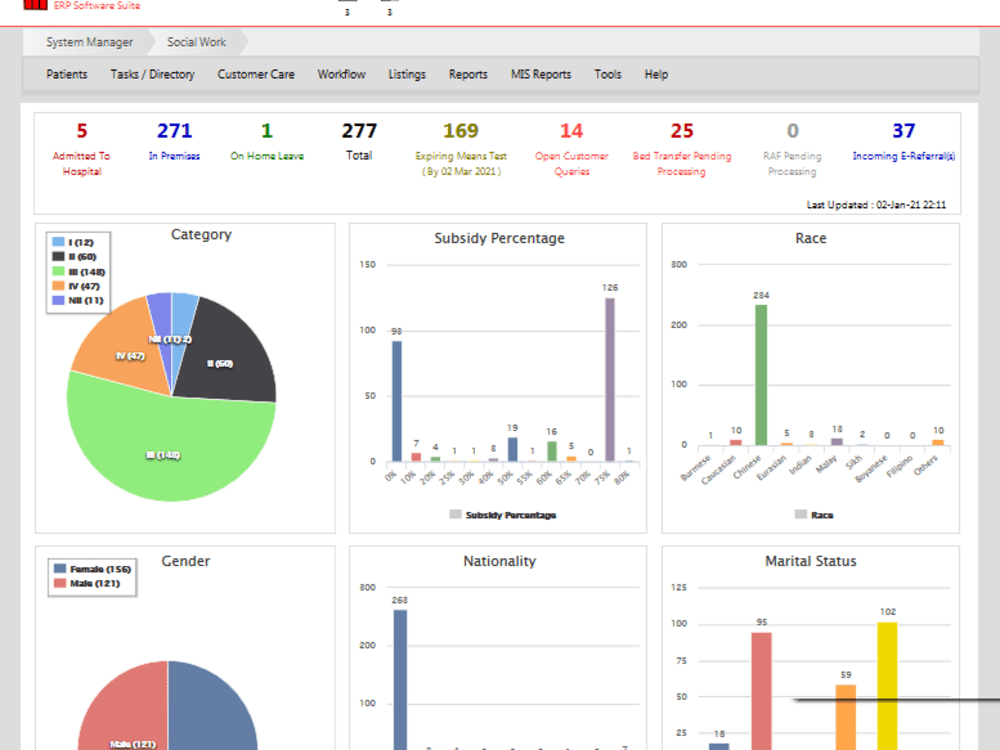Open the Tasks / Directory menu
The width and height of the screenshot is (1000, 750).
point(152,75)
